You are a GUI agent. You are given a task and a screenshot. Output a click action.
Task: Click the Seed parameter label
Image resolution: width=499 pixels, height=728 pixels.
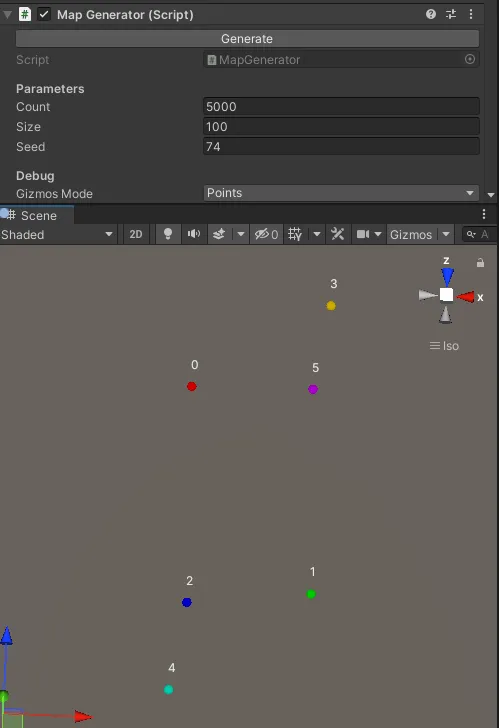coord(31,147)
